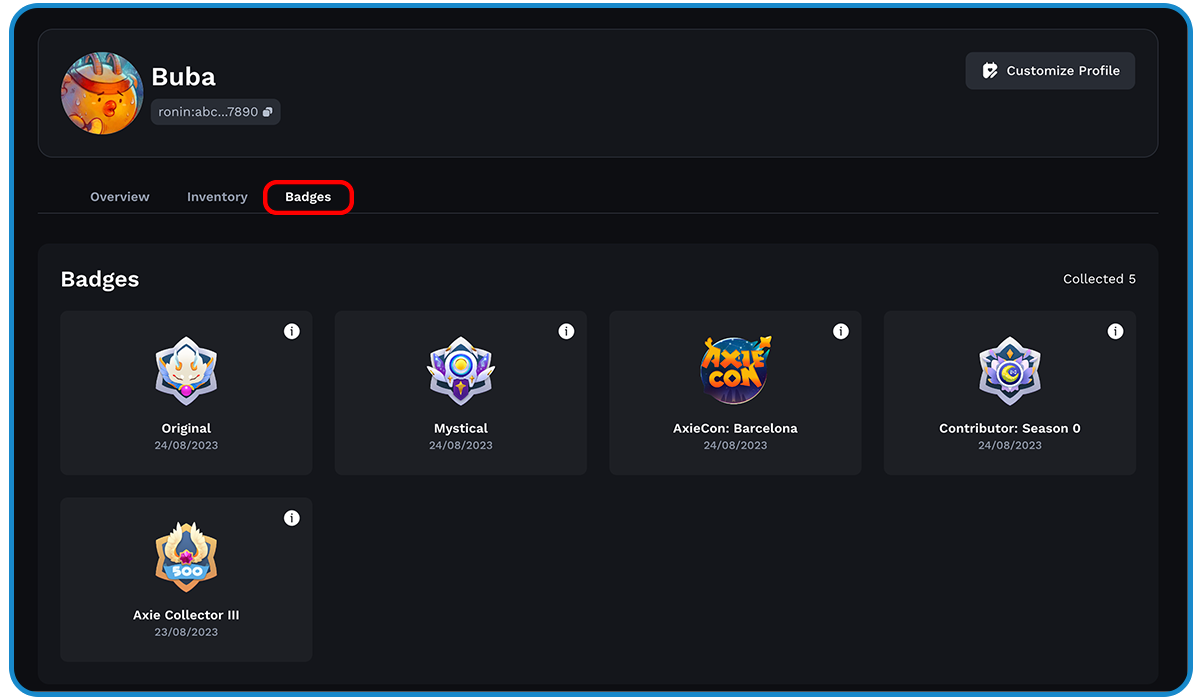
Task: Click info icon on the Mystical badge card
Action: click(x=566, y=331)
